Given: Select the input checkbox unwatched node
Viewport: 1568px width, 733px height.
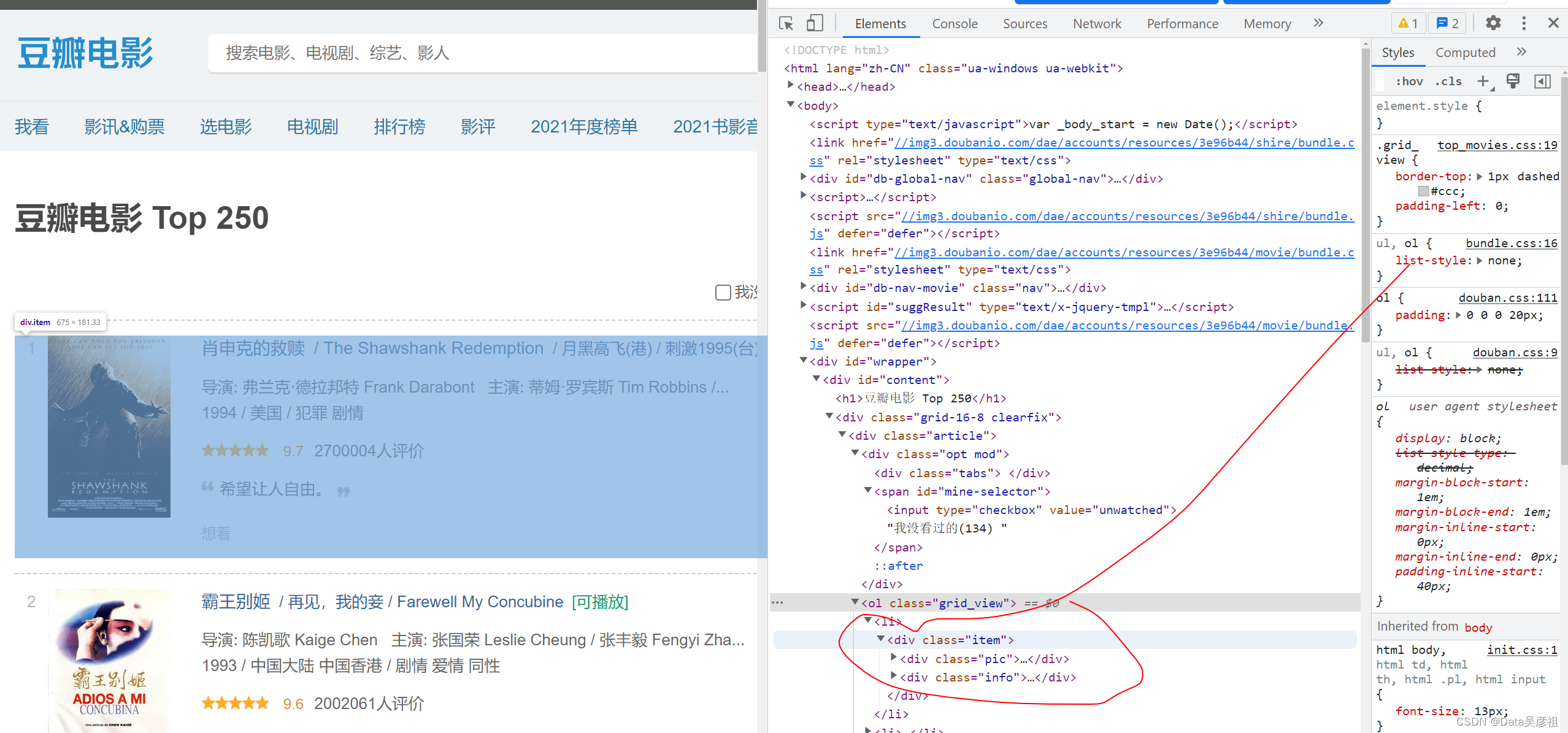Looking at the screenshot, I should (1031, 510).
